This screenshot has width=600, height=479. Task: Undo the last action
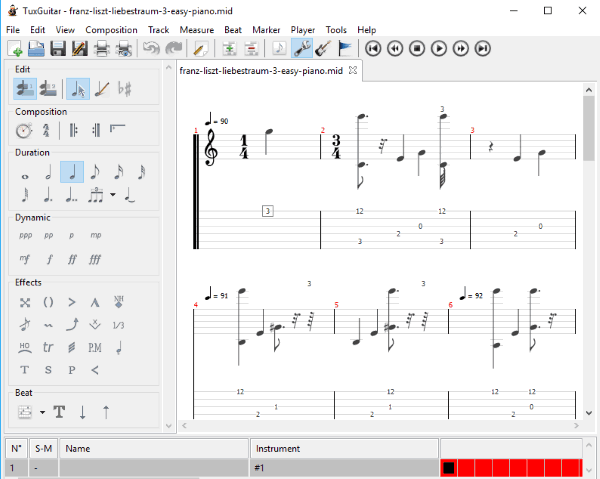[x=151, y=49]
